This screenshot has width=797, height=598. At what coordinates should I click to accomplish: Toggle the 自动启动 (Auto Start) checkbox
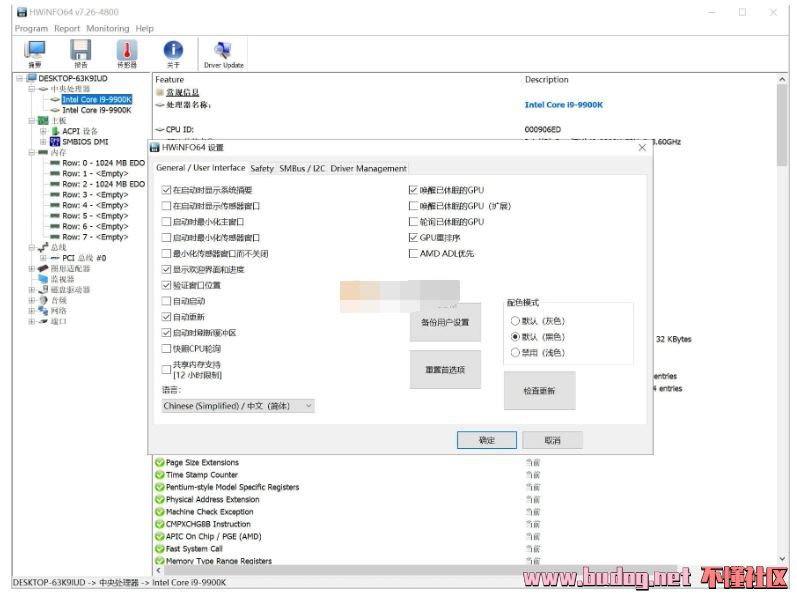pos(166,301)
